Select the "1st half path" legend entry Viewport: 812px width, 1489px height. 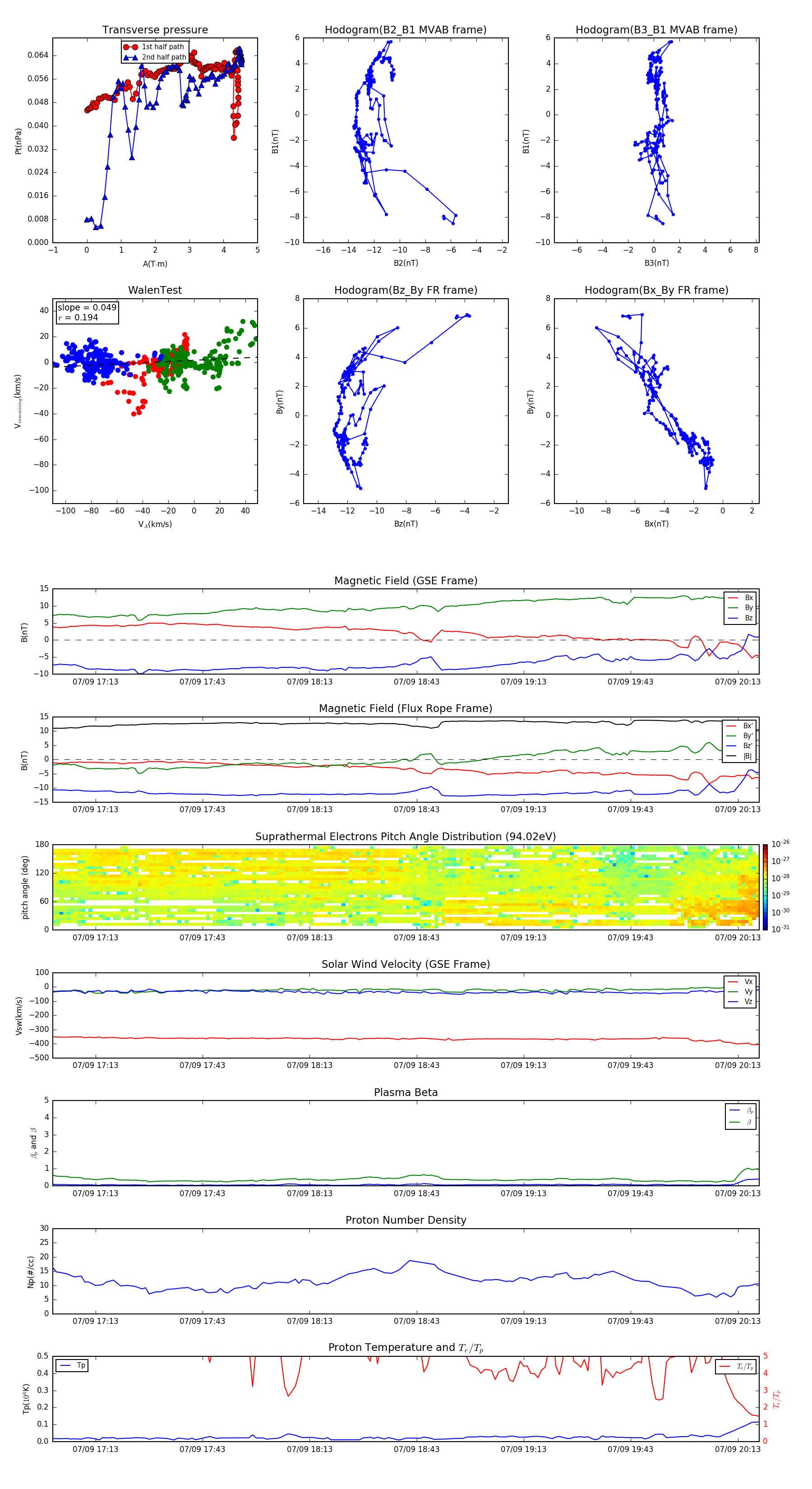154,47
